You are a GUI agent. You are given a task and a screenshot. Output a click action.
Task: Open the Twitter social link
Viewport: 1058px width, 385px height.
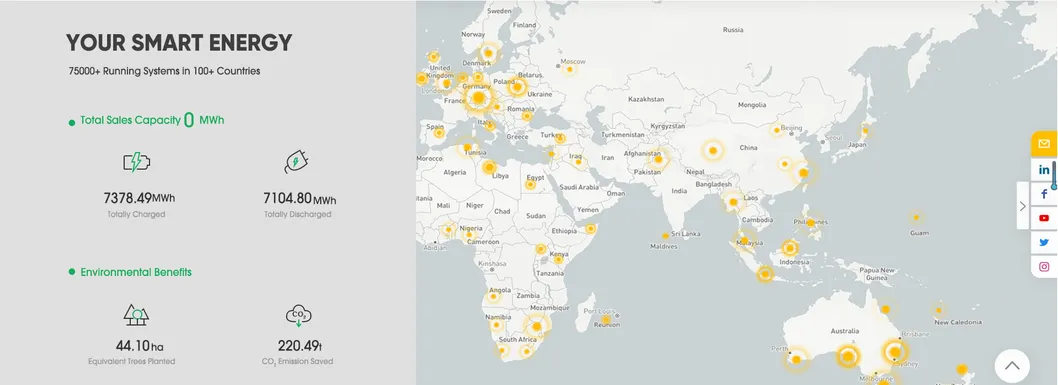point(1044,242)
